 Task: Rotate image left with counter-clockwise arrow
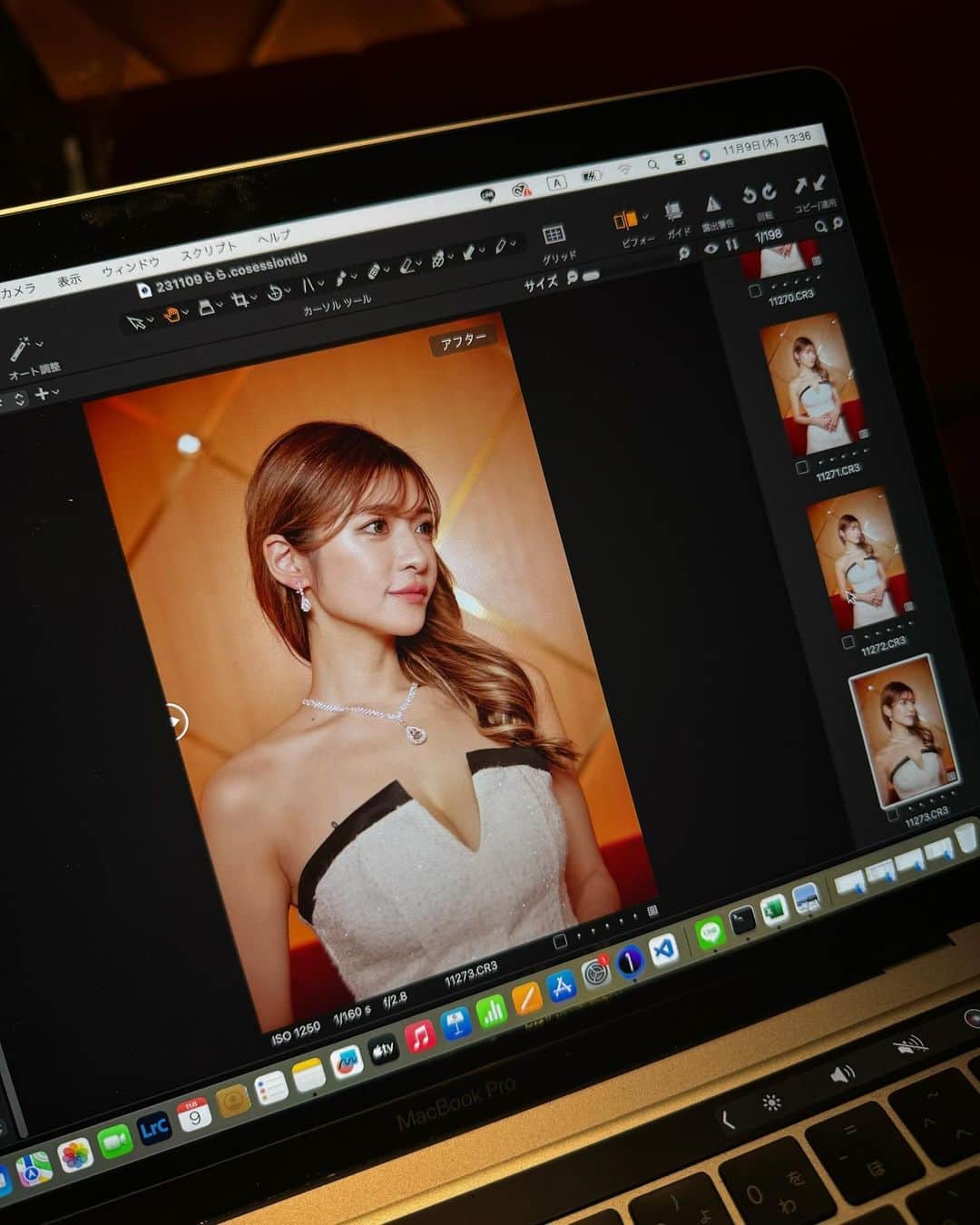coord(749,194)
